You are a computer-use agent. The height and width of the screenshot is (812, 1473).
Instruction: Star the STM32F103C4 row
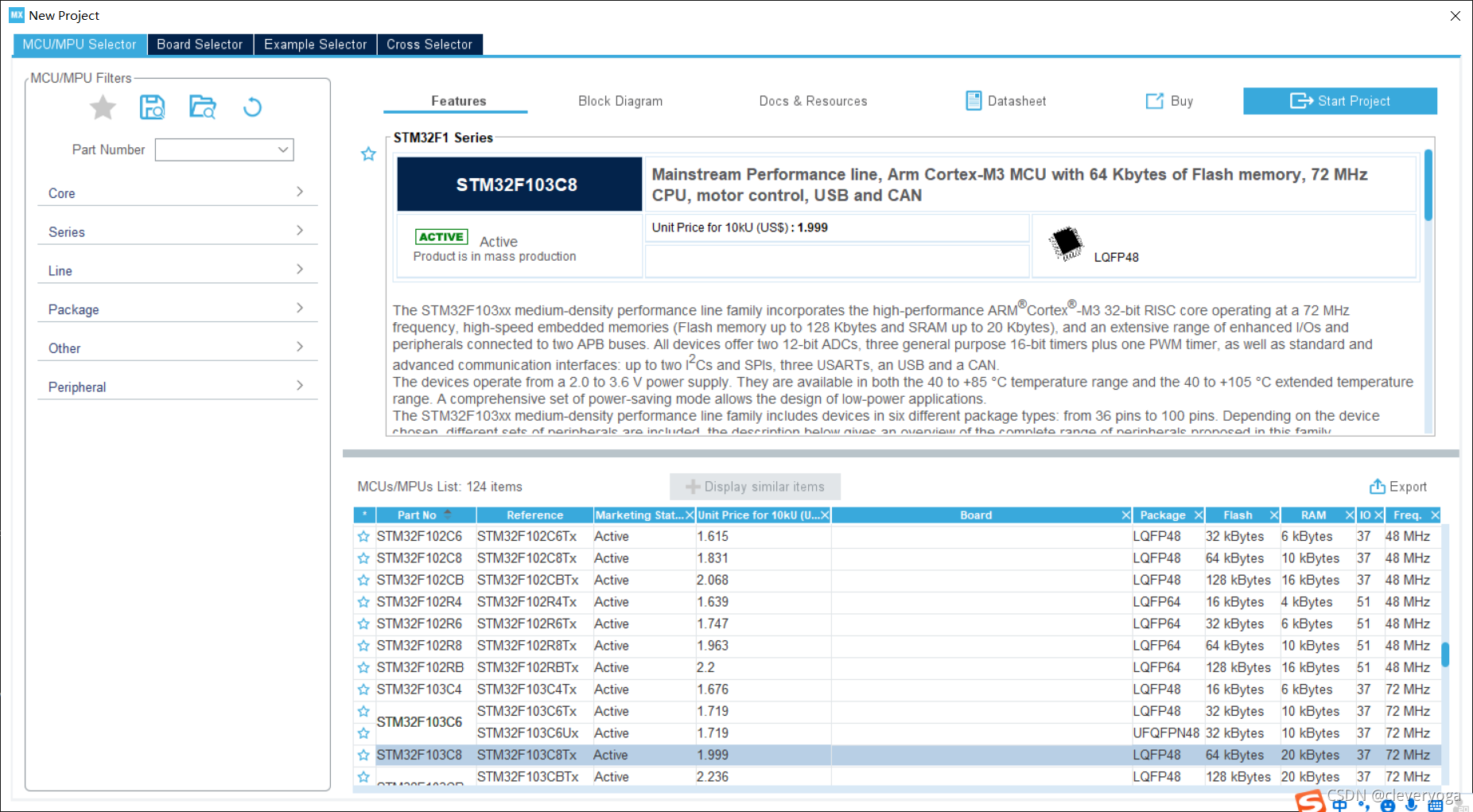[363, 690]
